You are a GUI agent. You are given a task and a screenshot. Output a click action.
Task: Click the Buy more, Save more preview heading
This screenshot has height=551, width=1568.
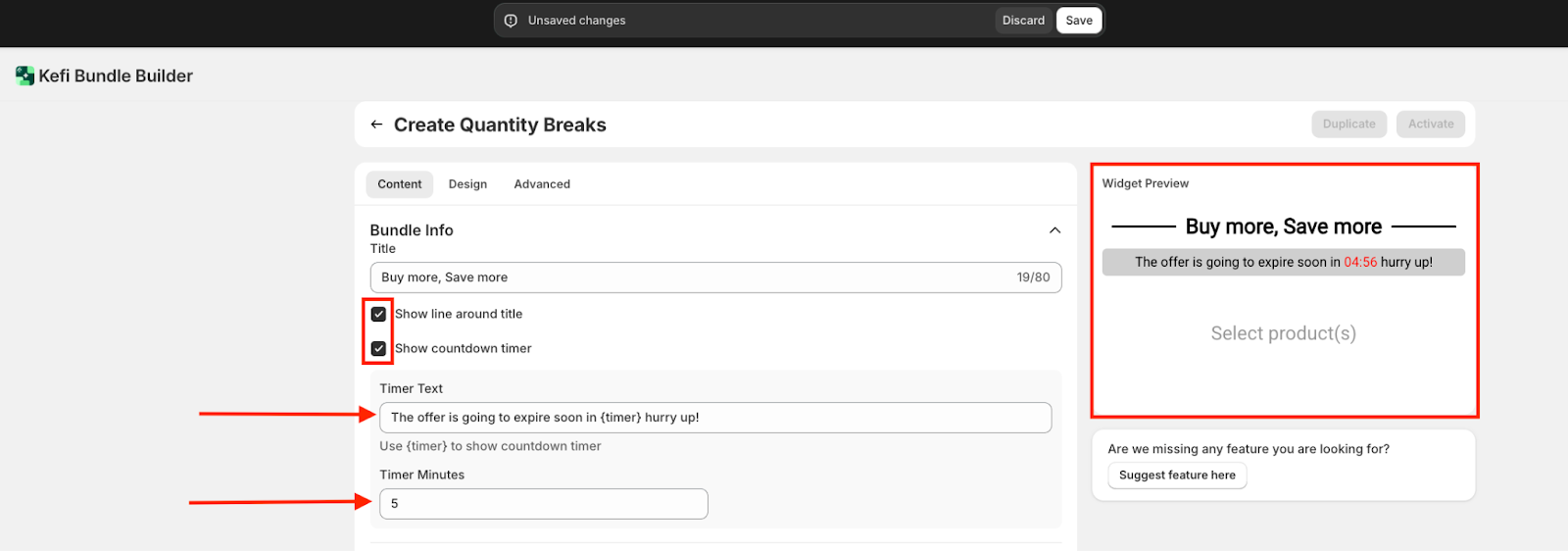[1283, 226]
